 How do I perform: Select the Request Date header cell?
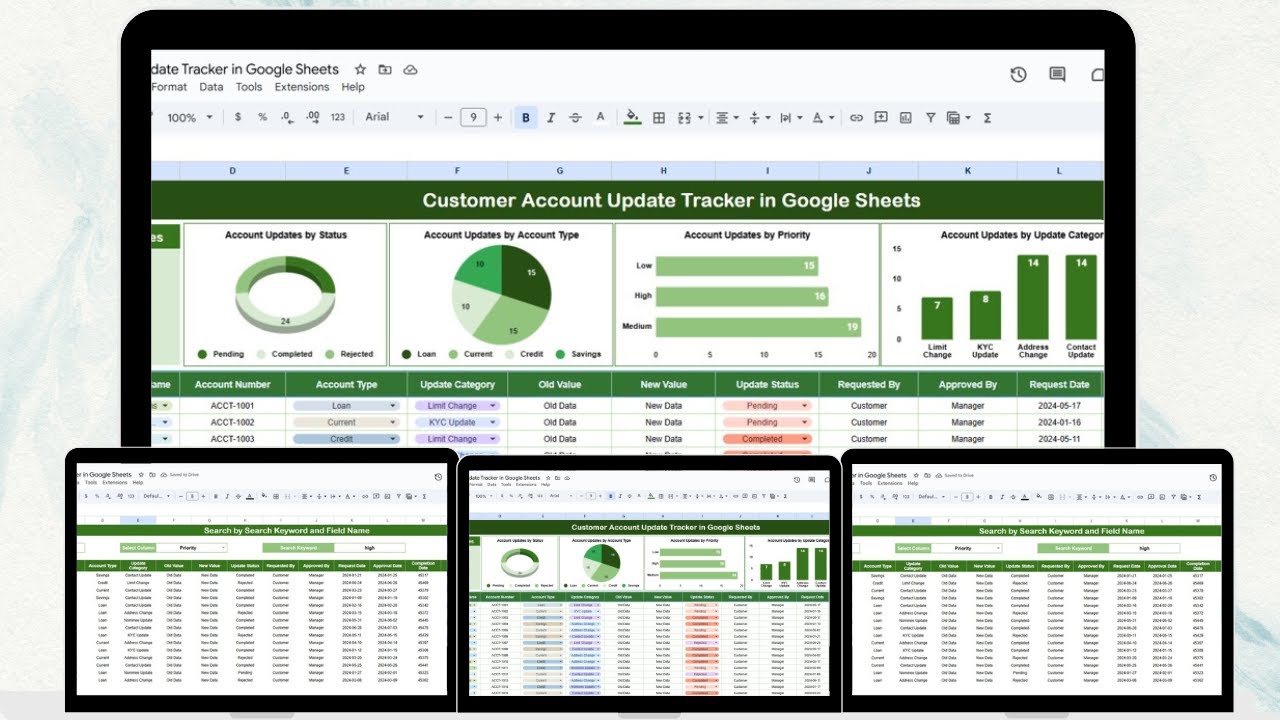click(1059, 384)
